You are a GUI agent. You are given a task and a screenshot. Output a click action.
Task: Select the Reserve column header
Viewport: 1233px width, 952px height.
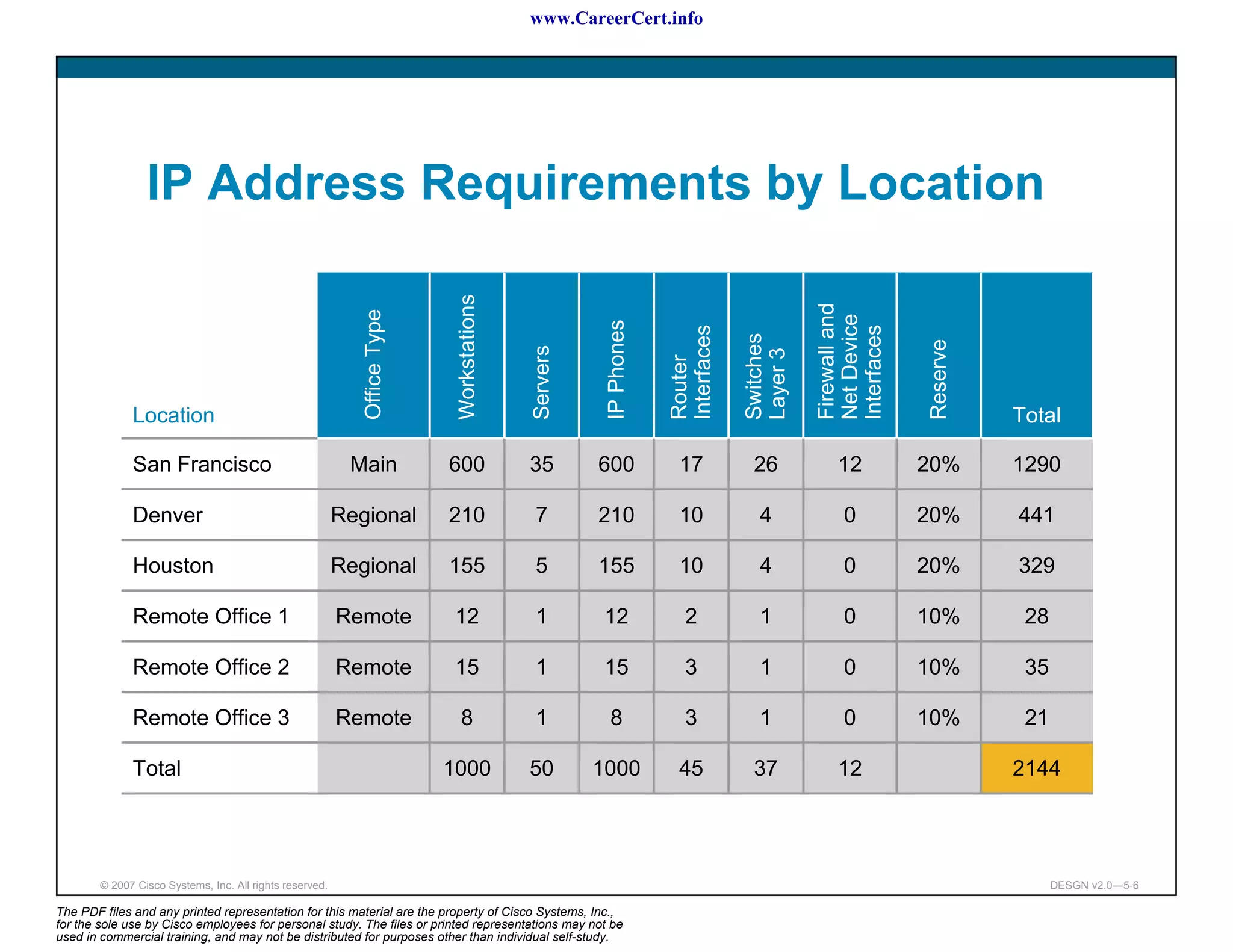[x=938, y=355]
